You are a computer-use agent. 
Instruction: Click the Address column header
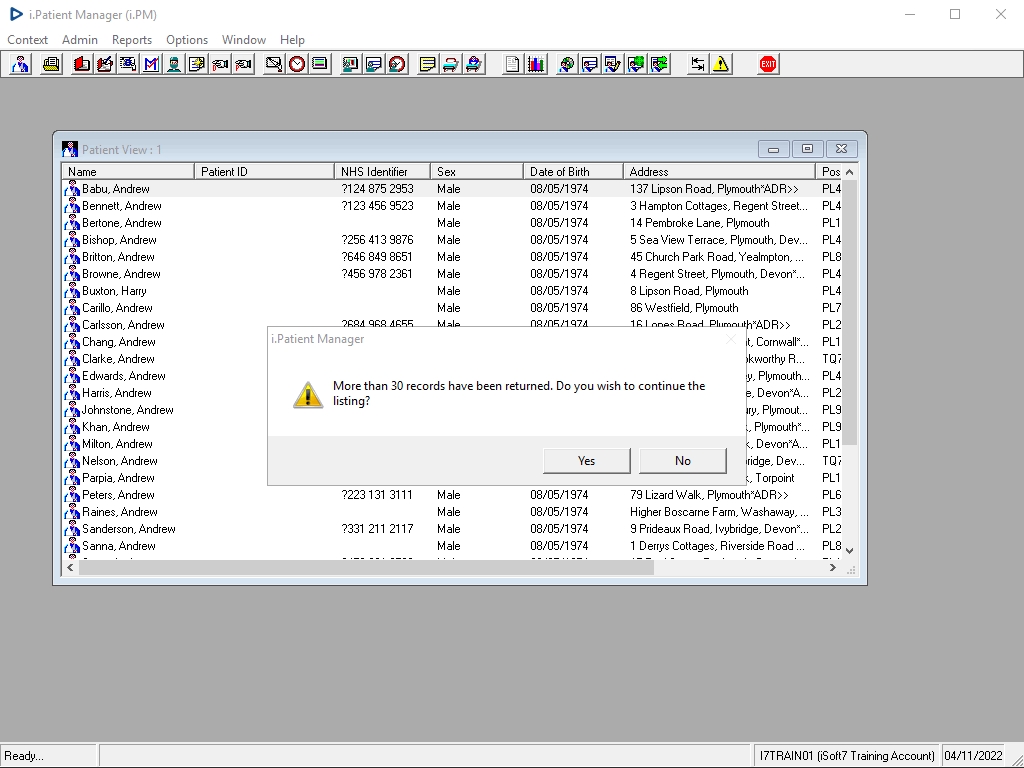(x=720, y=172)
